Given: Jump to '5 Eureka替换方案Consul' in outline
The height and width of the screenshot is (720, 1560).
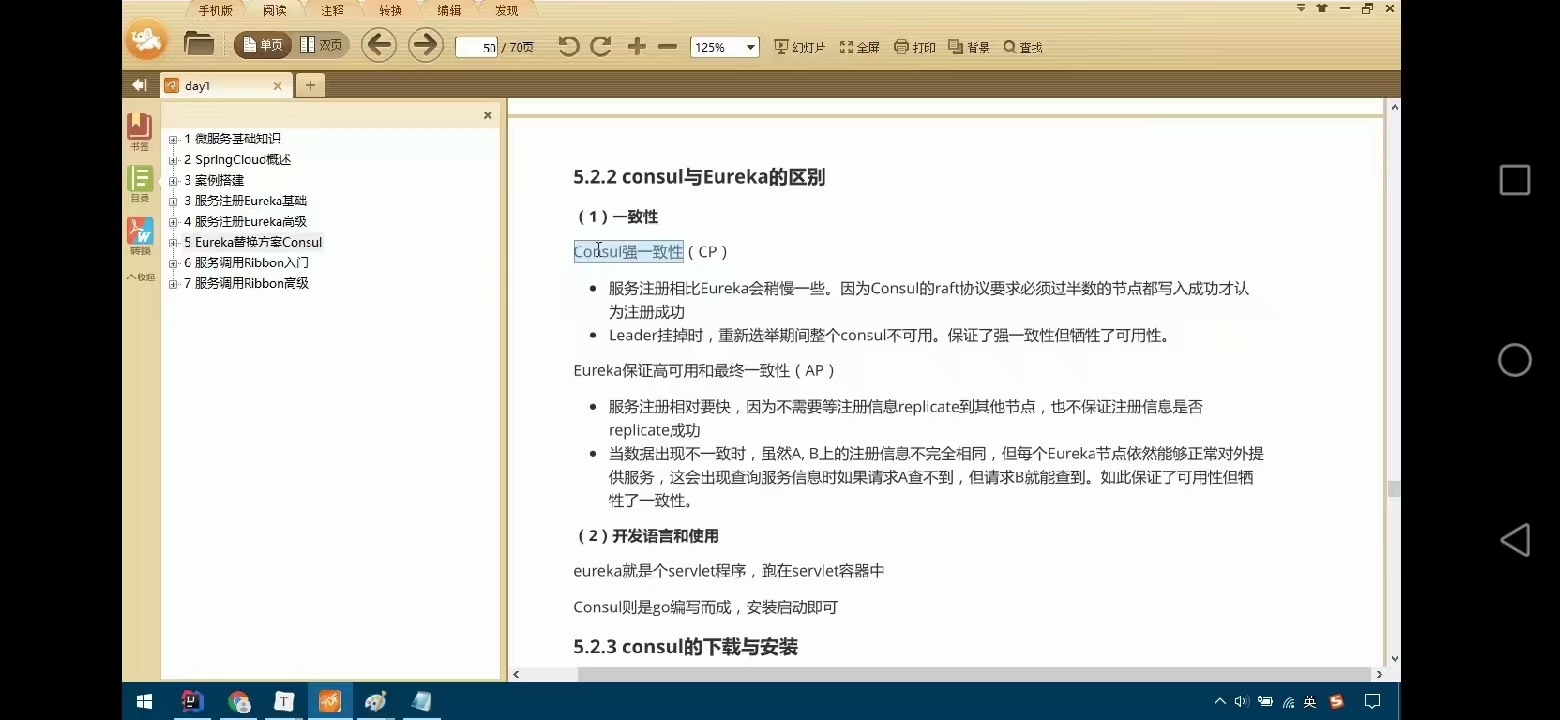Looking at the screenshot, I should click(x=253, y=242).
